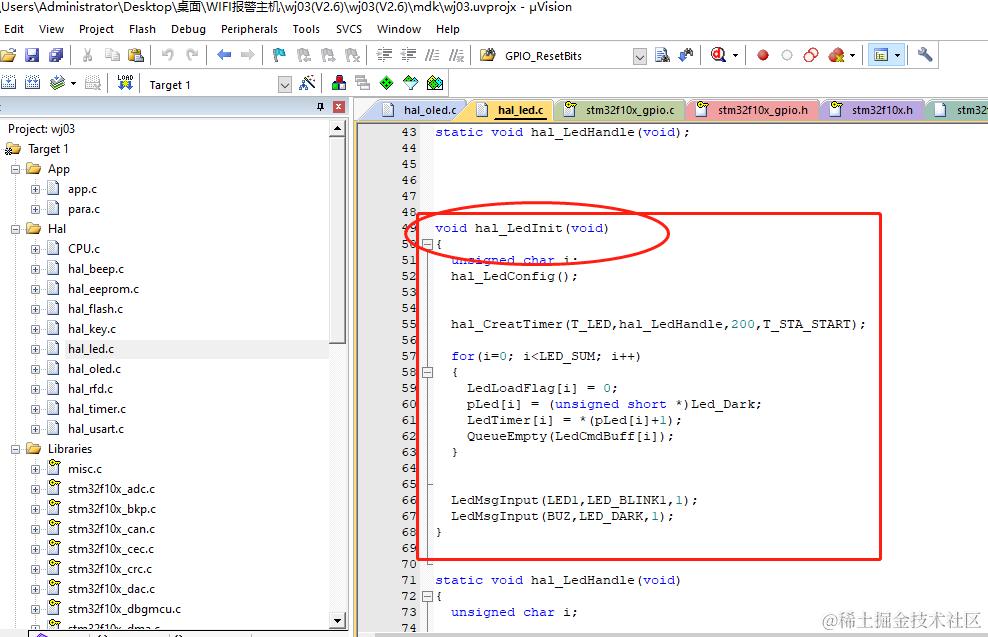Image resolution: width=988 pixels, height=637 pixels.
Task: Open the Project menu
Action: point(96,29)
